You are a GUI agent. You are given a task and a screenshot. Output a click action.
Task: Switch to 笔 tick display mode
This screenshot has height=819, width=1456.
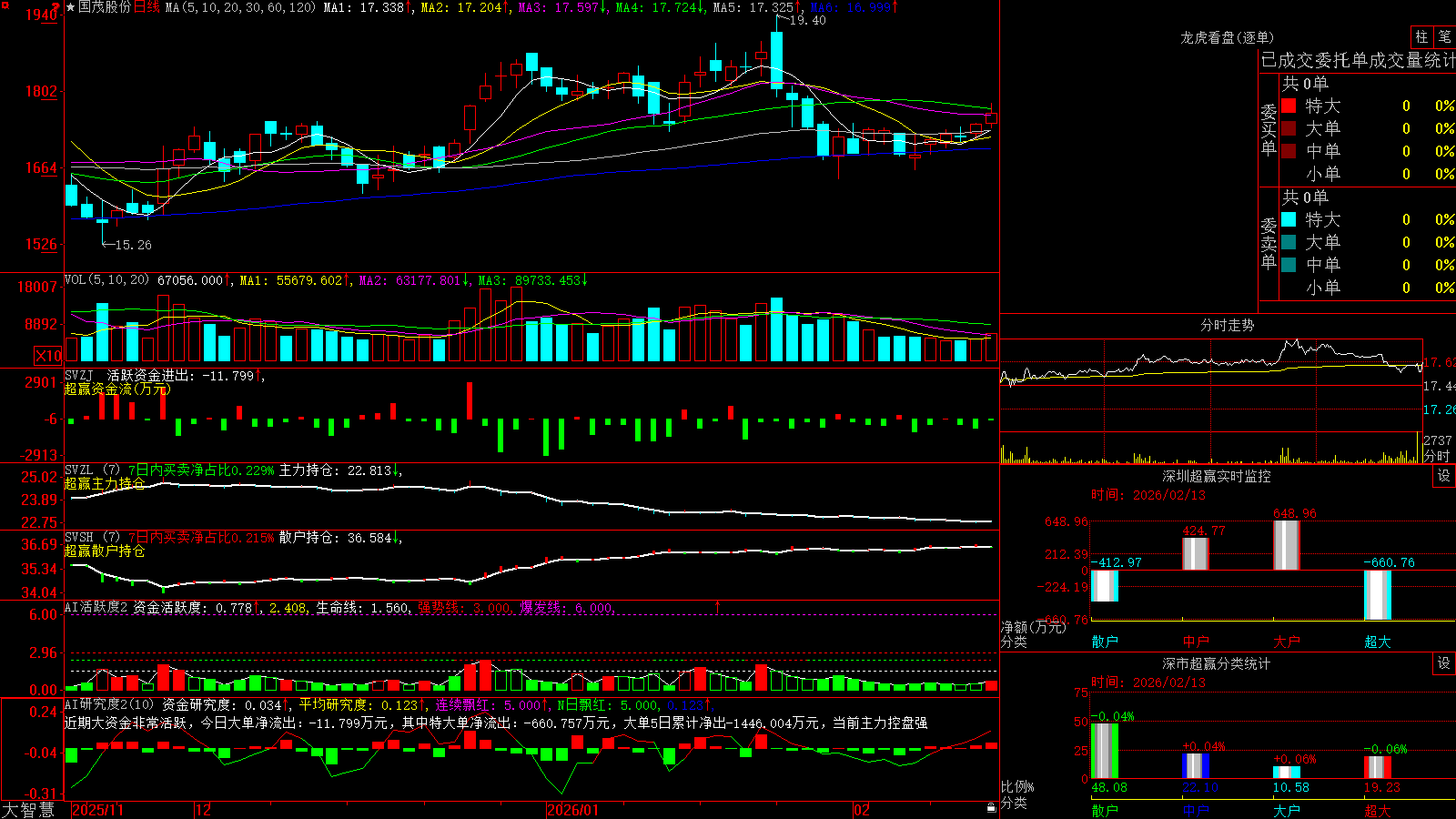(1444, 37)
